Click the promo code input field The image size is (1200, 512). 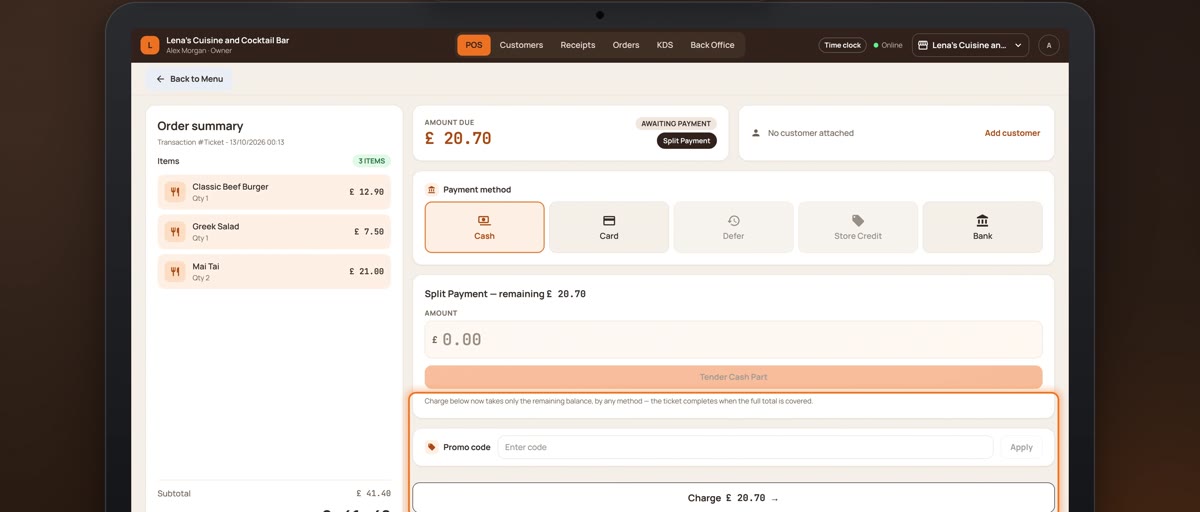click(x=745, y=447)
